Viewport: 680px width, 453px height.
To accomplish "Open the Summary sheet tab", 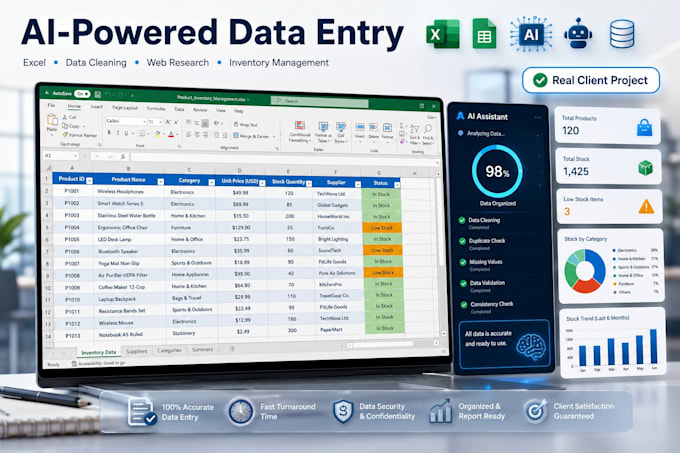I will [203, 349].
